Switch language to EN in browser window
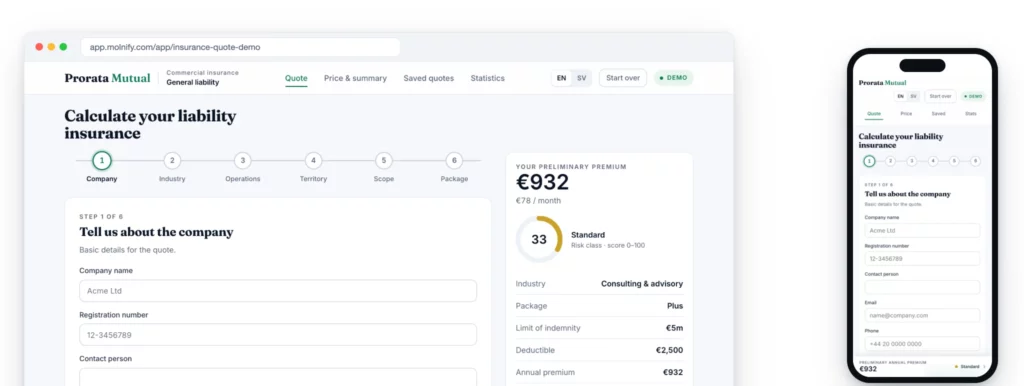The width and height of the screenshot is (1024, 386). coord(562,78)
